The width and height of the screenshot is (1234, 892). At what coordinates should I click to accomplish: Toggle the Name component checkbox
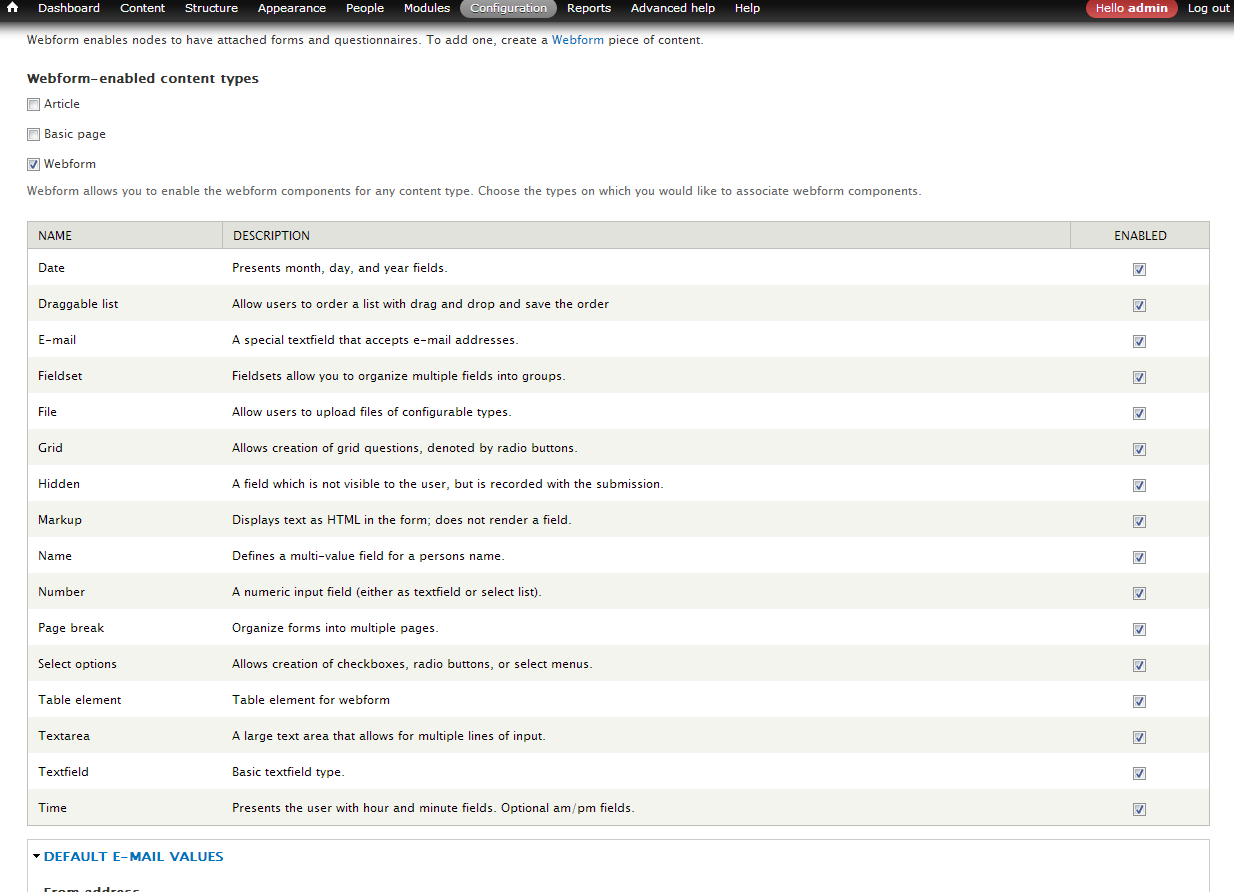pos(1140,557)
